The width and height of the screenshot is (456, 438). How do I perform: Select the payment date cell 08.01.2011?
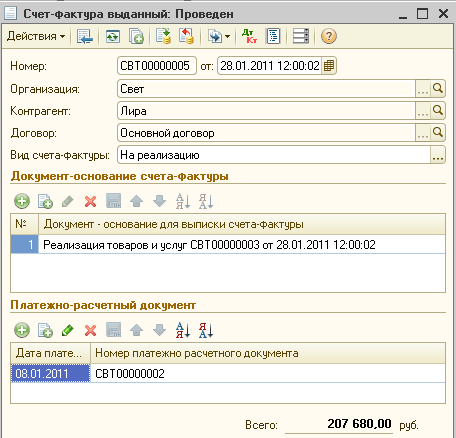[50, 373]
